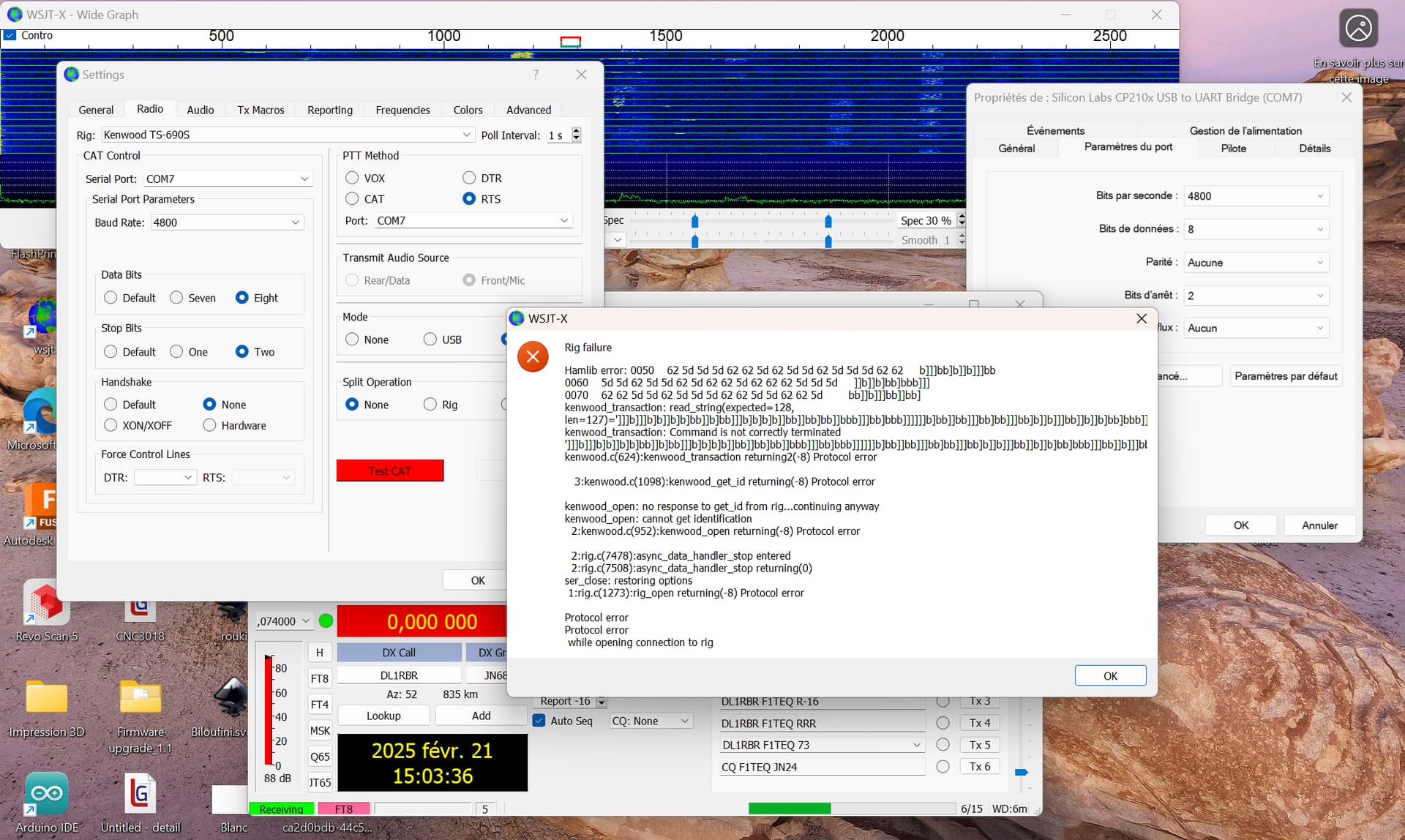Expand the Baud Rate dropdown
Image resolution: width=1405 pixels, height=840 pixels.
(x=227, y=222)
